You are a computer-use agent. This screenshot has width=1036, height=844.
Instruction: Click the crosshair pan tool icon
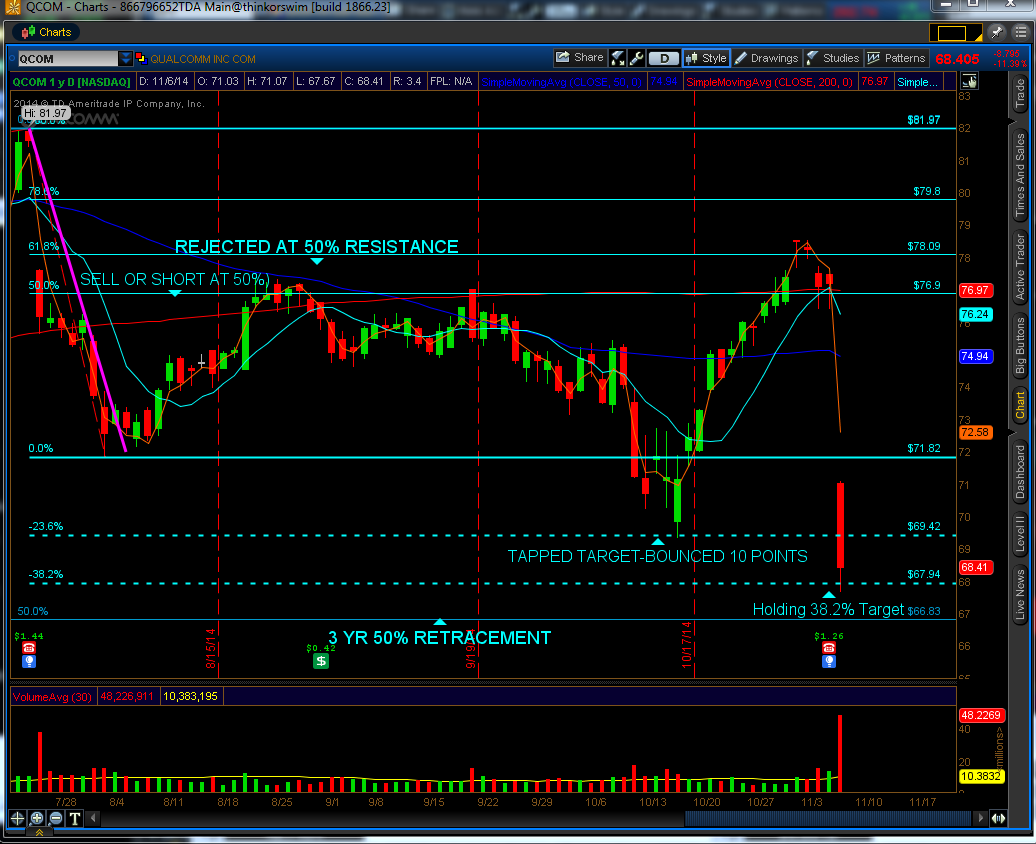coord(17,818)
